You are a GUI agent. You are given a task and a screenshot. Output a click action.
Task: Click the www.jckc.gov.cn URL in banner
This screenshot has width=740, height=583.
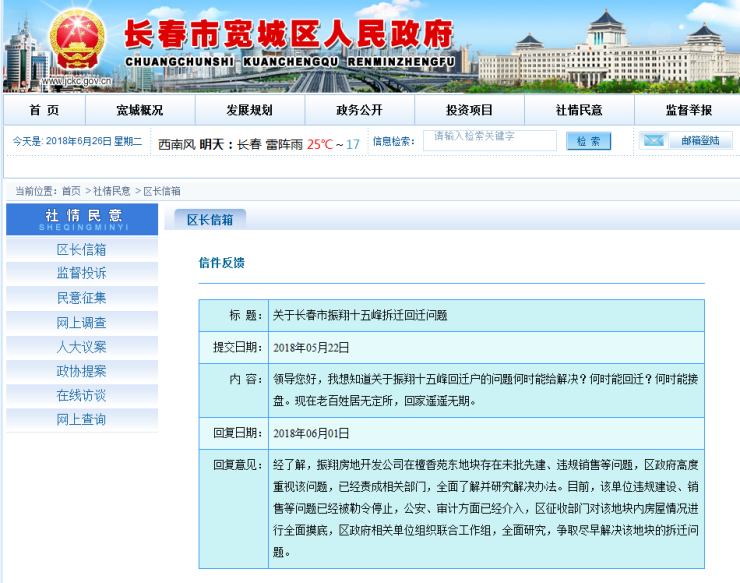[76, 81]
